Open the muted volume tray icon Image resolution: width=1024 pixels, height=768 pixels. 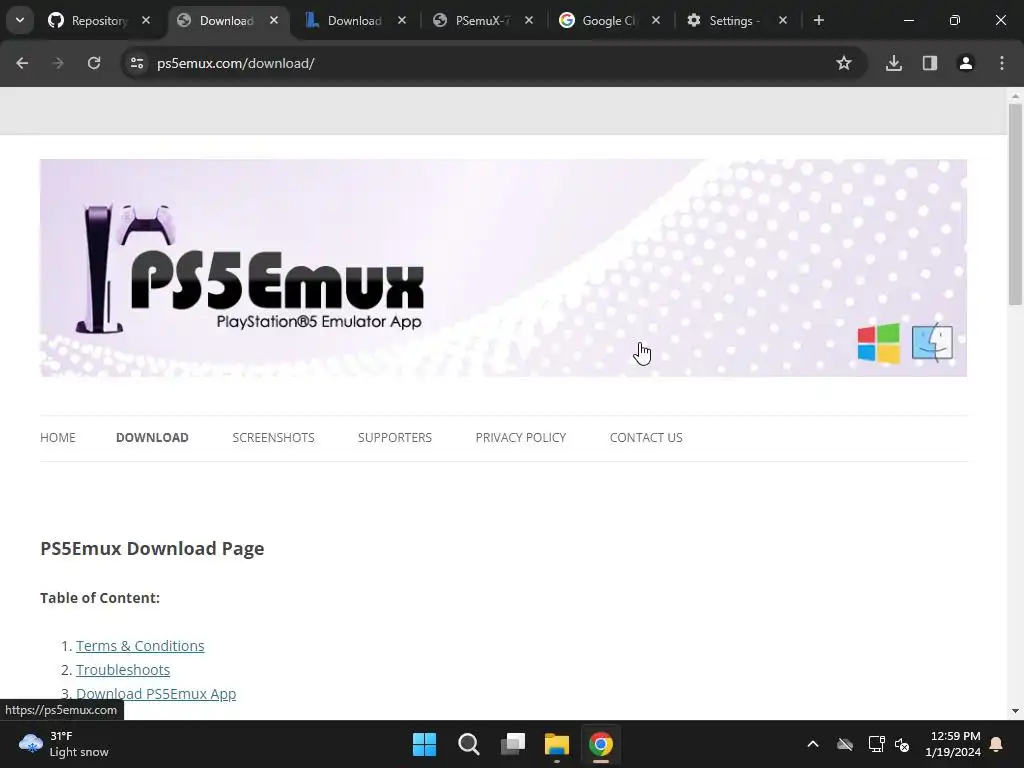[x=902, y=744]
